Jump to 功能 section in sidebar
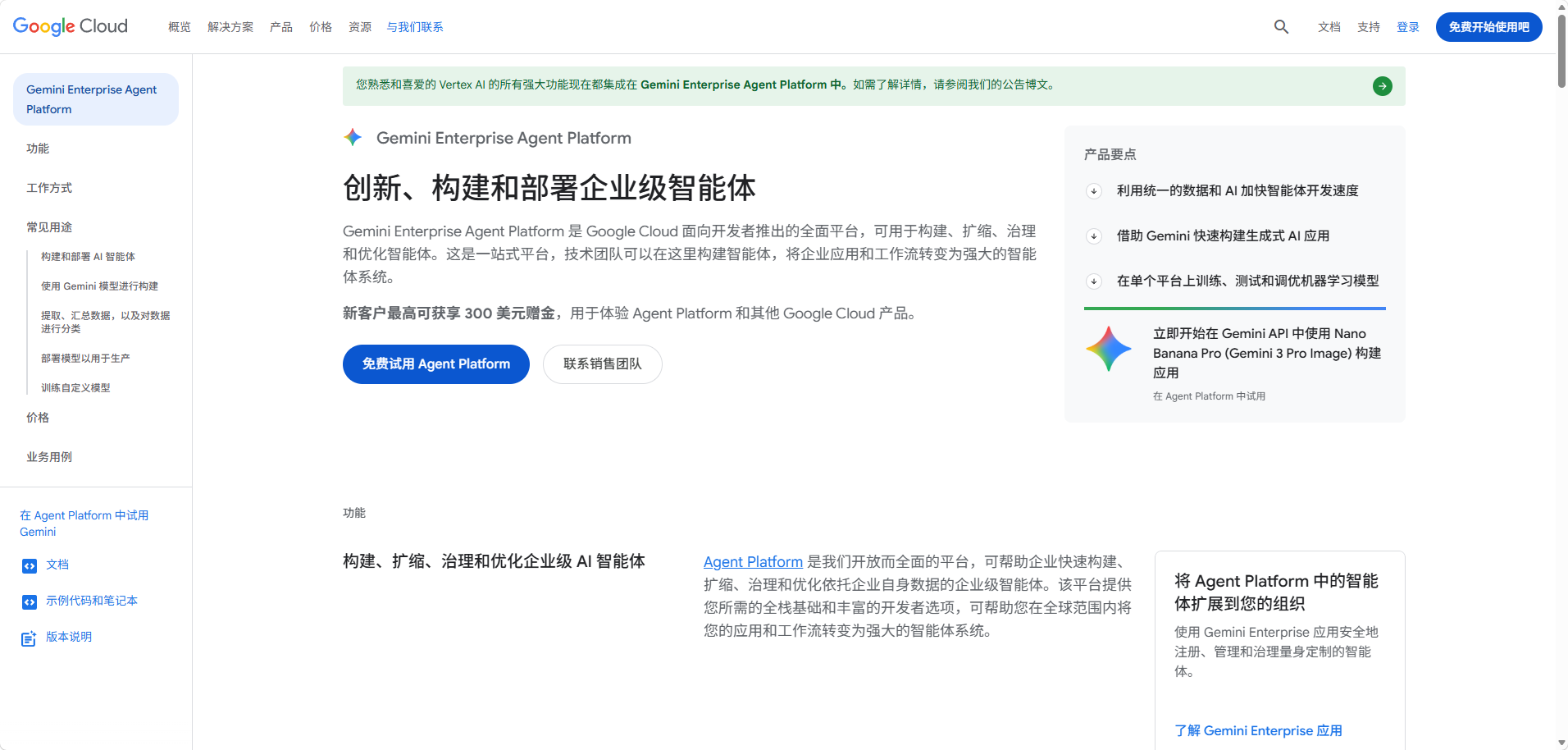Screen dimensions: 1568x750 click(x=38, y=149)
